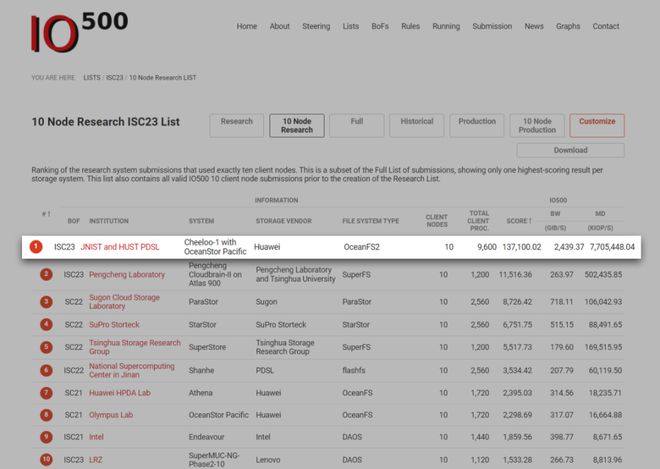The image size is (660, 469).
Task: Open the LRZ institution link
Action: 96,460
